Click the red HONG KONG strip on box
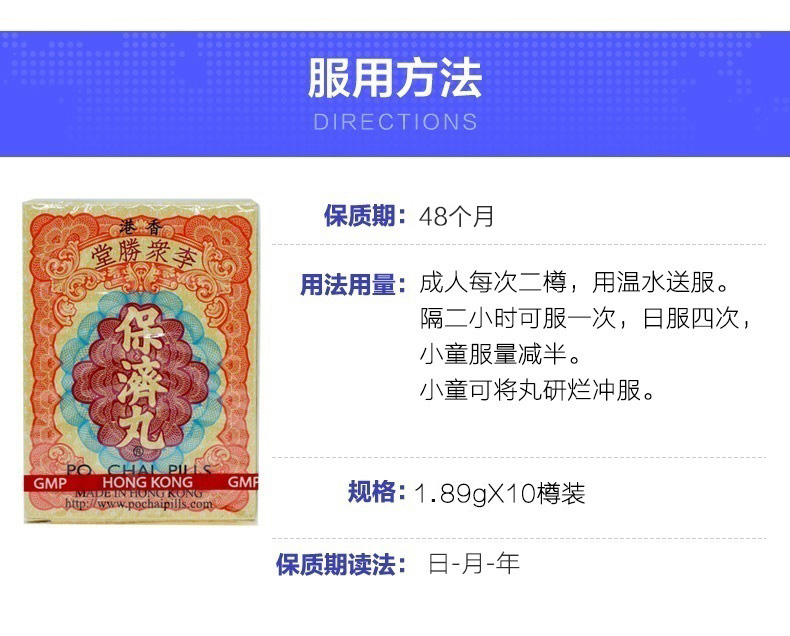 click(148, 482)
